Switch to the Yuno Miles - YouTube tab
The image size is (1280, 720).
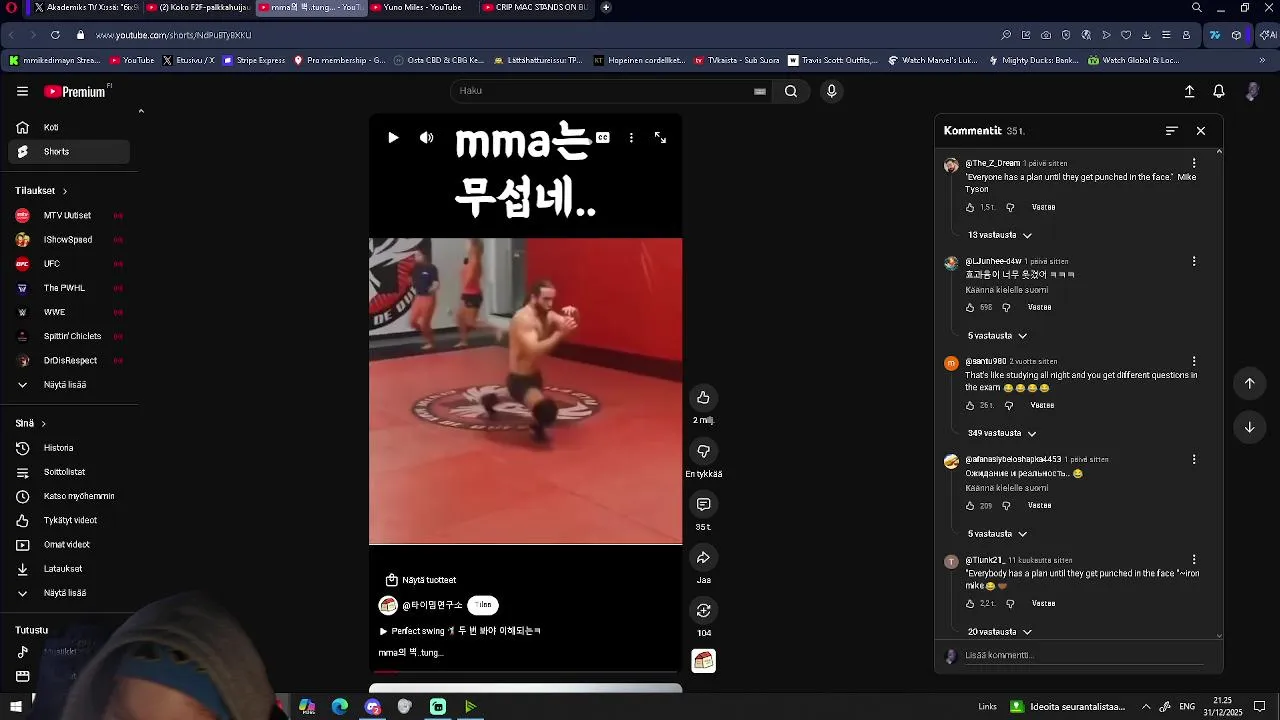pyautogui.click(x=422, y=7)
